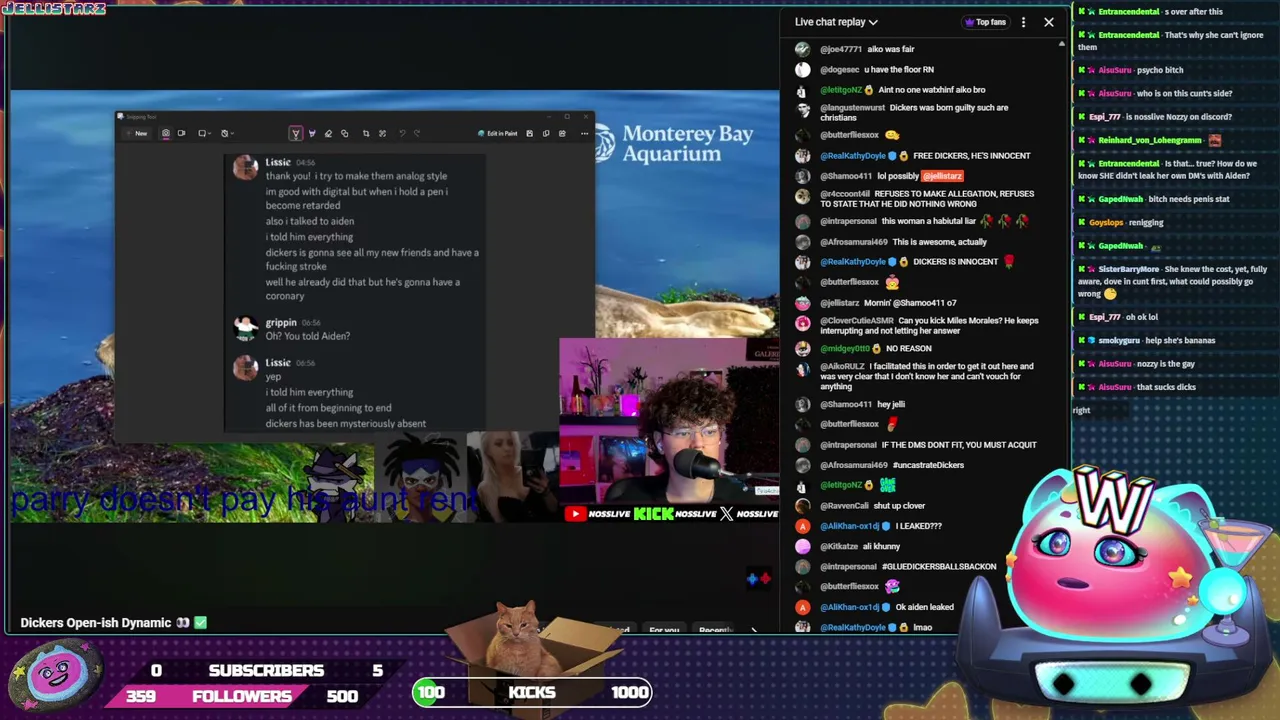Click the X logo in NOSSLIVE banner

(726, 514)
